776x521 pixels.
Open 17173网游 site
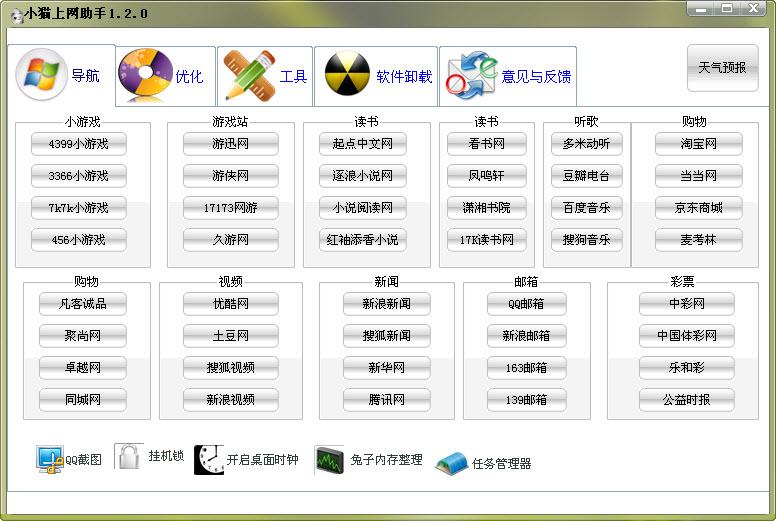pyautogui.click(x=231, y=208)
